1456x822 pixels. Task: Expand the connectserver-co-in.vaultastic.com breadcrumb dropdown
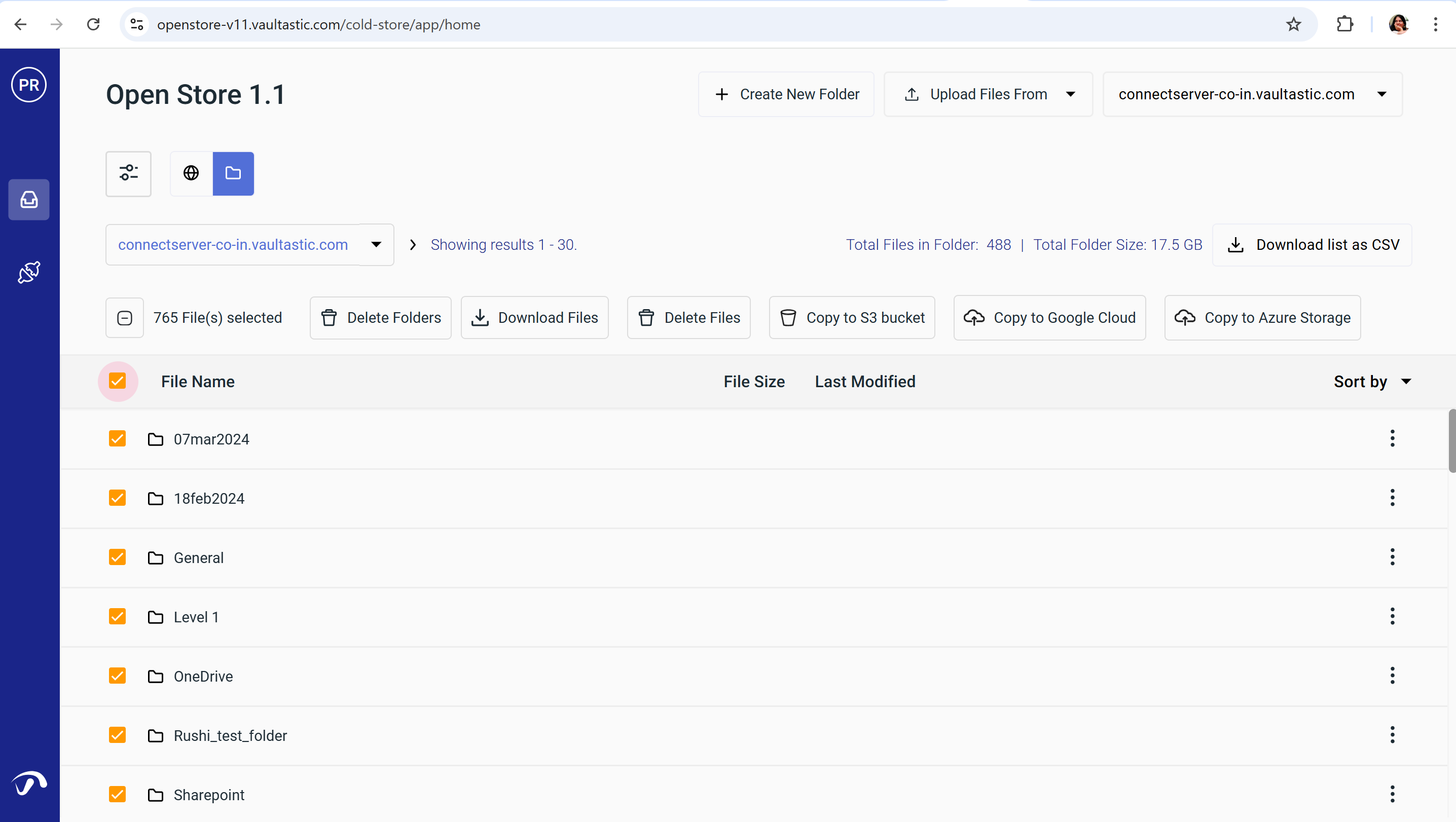point(376,245)
